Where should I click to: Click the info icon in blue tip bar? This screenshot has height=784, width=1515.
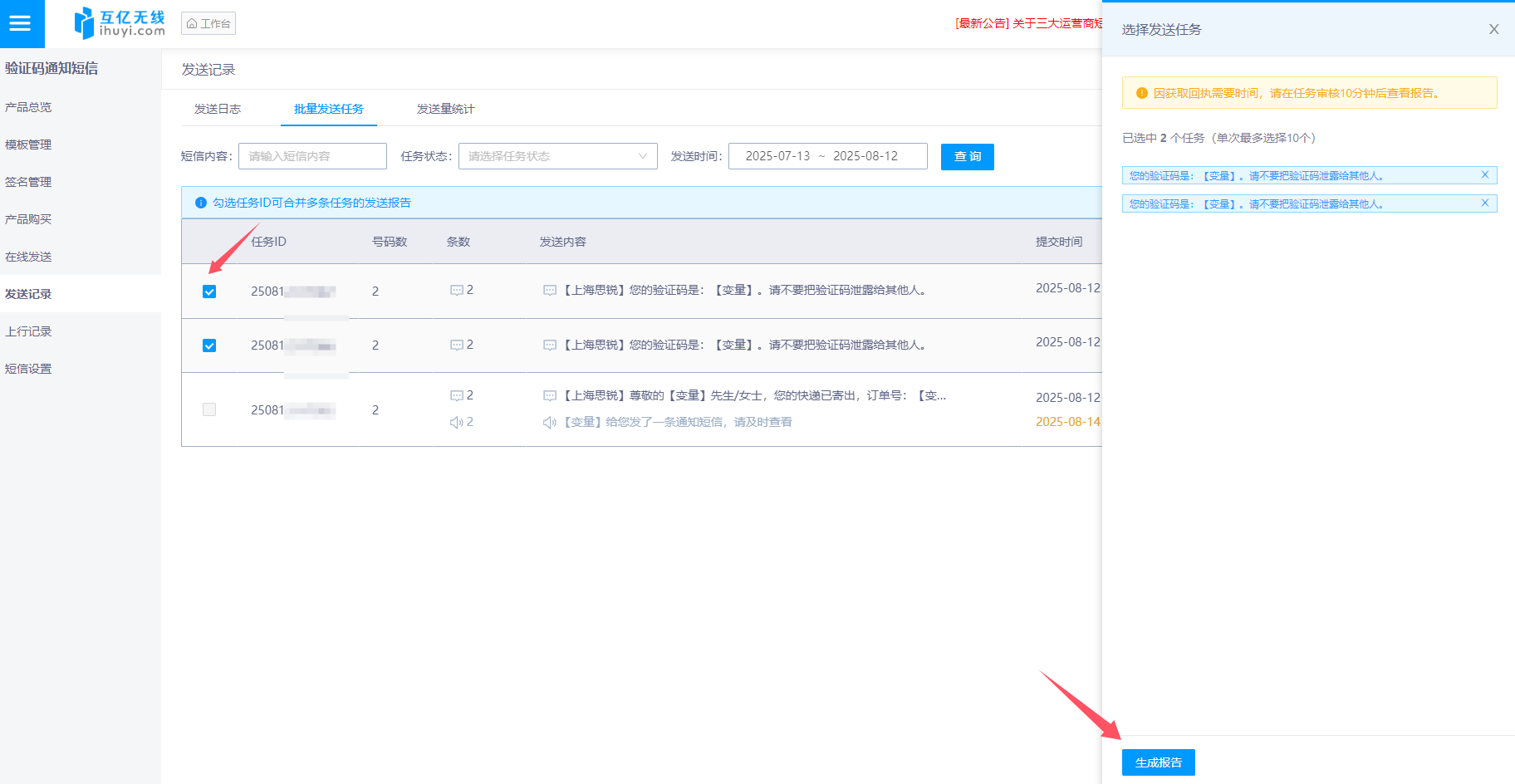(200, 203)
